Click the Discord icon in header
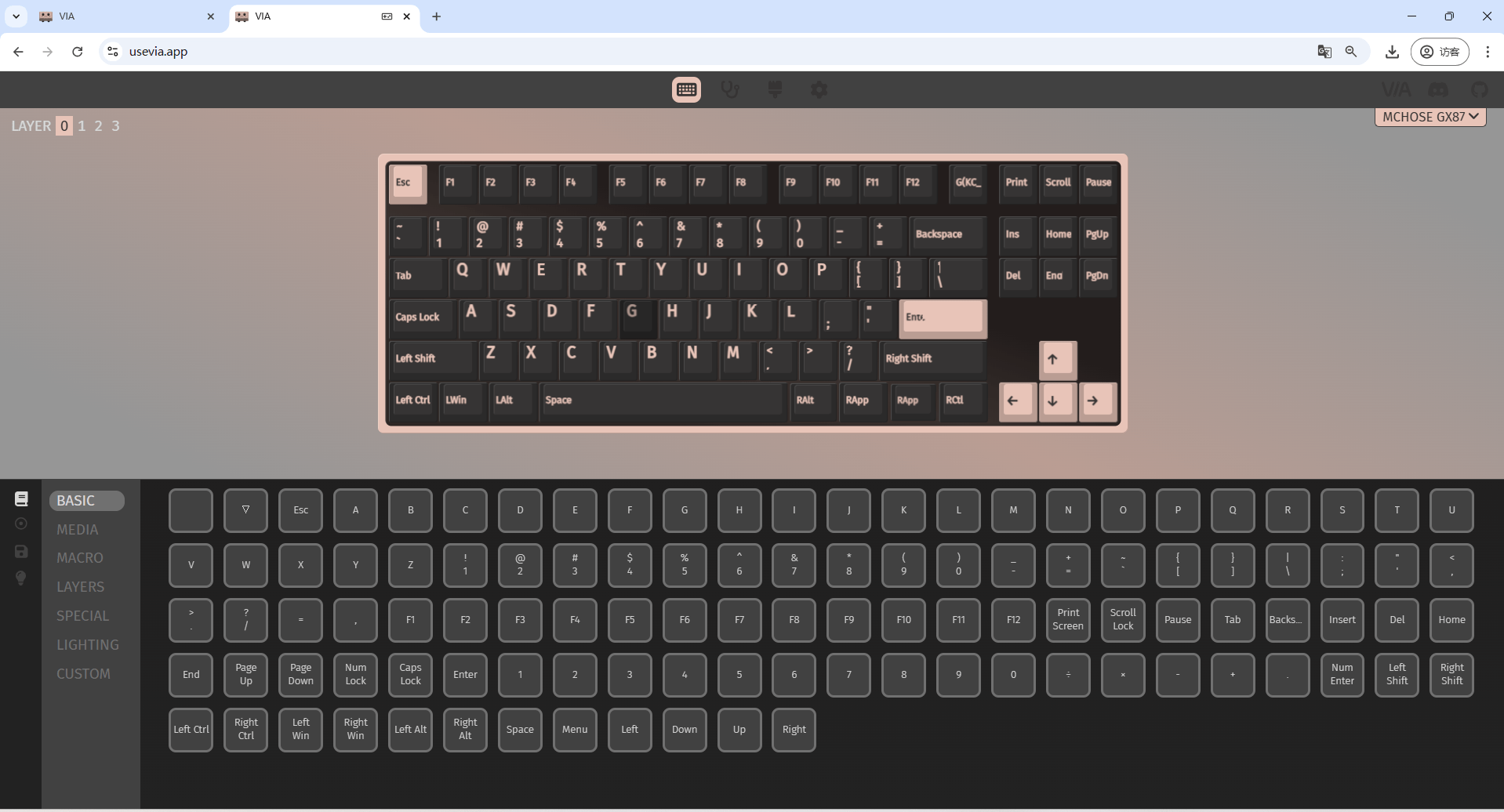This screenshot has height=812, width=1504. [1438, 90]
